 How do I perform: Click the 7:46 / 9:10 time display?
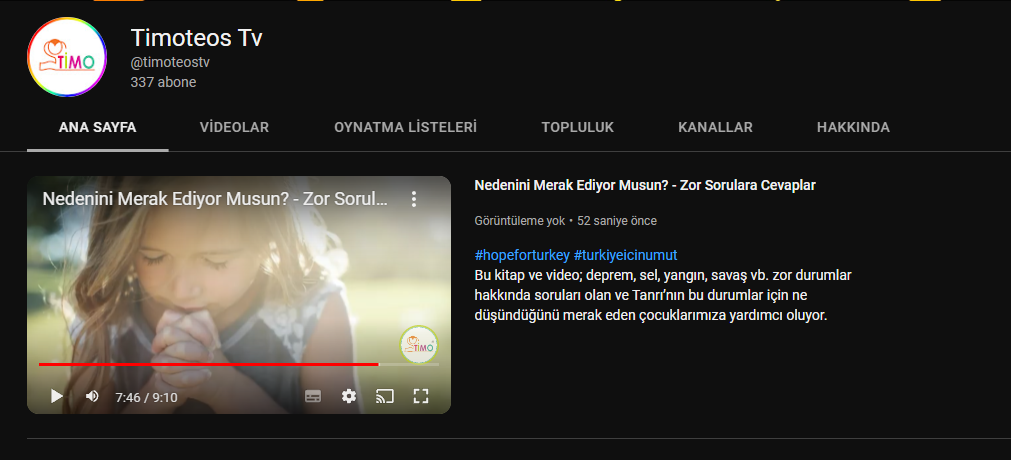(146, 397)
